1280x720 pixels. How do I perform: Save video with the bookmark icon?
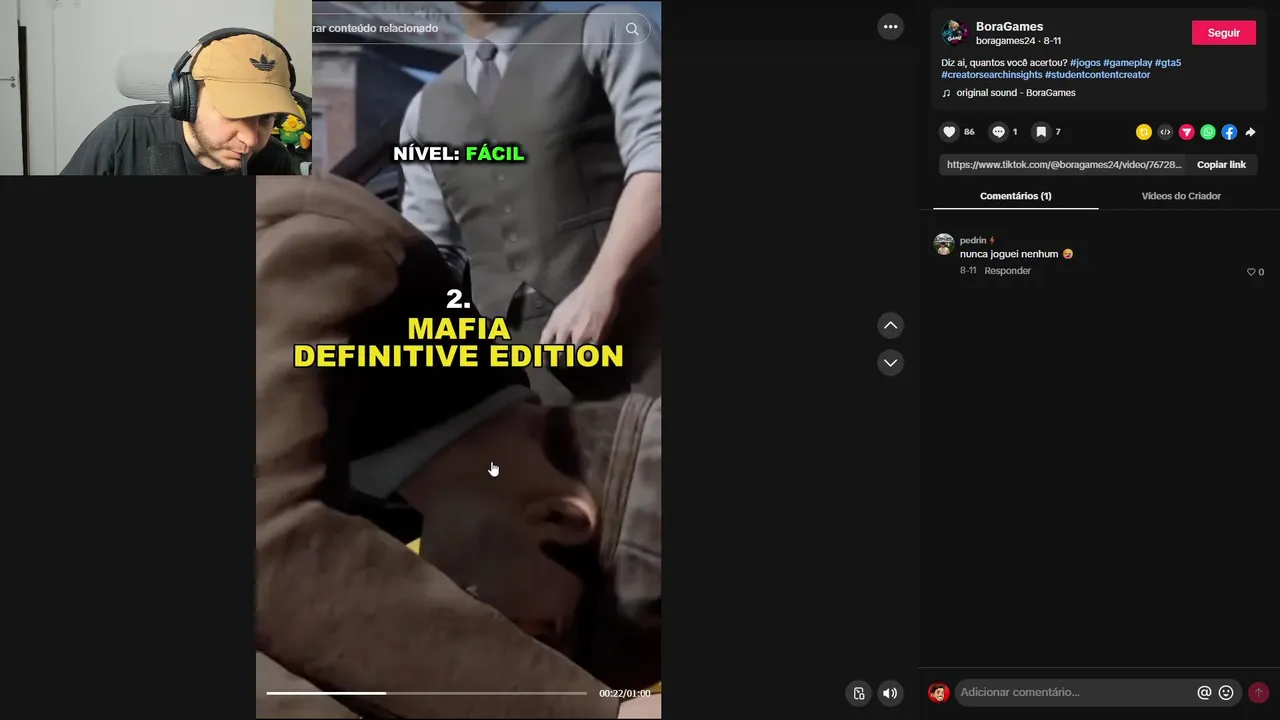1041,132
